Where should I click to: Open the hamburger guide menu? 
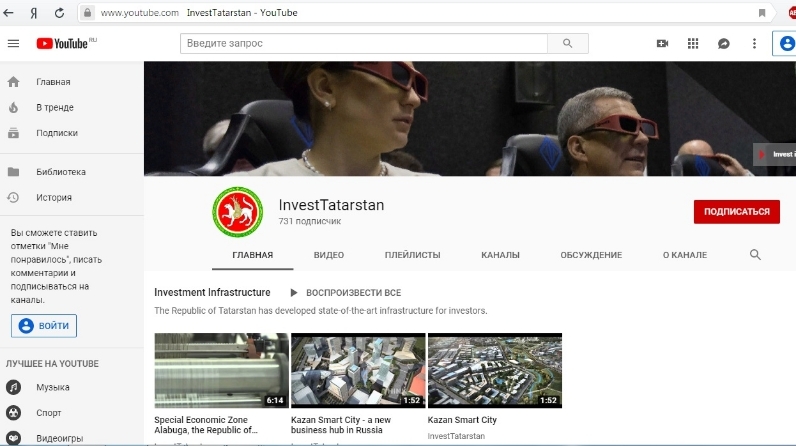(x=13, y=43)
